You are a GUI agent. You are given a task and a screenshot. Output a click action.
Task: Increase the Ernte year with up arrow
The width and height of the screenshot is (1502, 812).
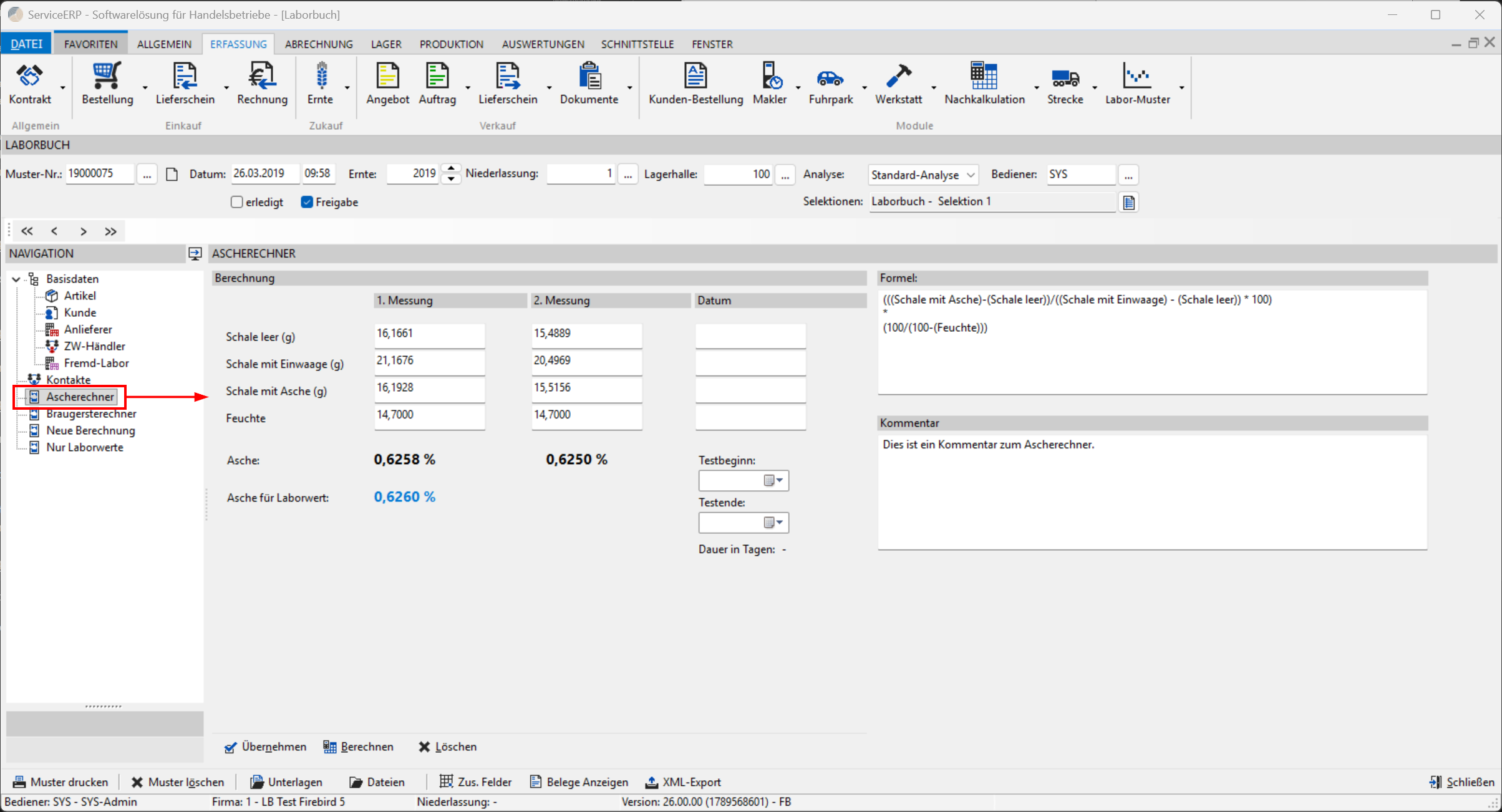tap(451, 169)
